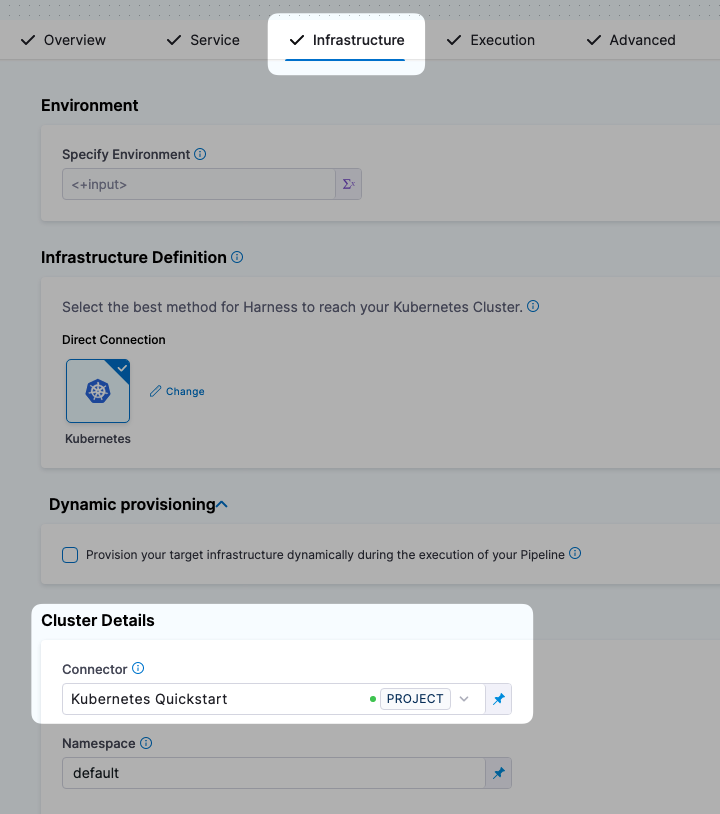The height and width of the screenshot is (814, 720).
Task: Select the Kubernetes direct connection tile
Action: 98,391
